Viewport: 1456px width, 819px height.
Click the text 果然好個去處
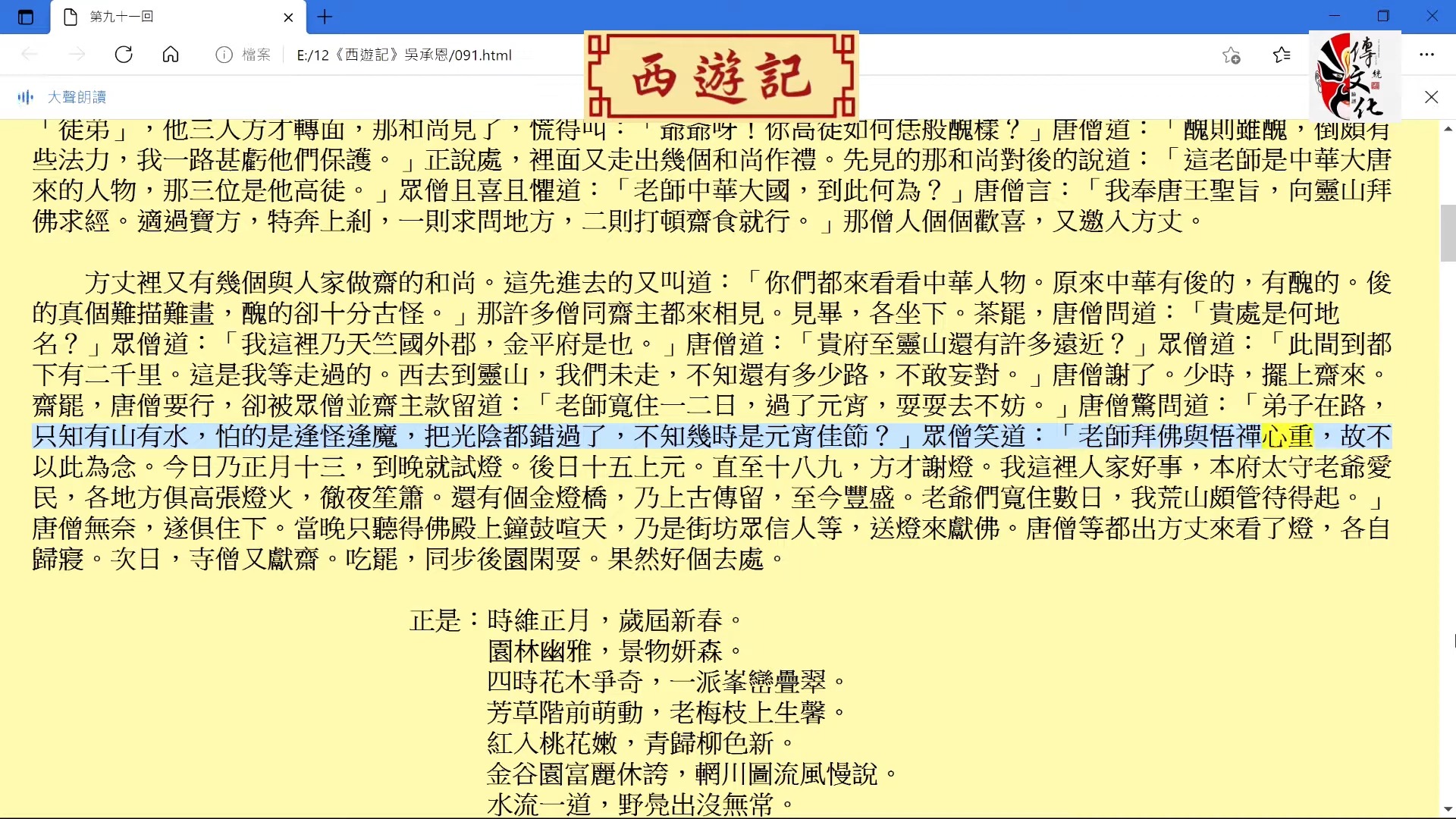click(x=686, y=559)
